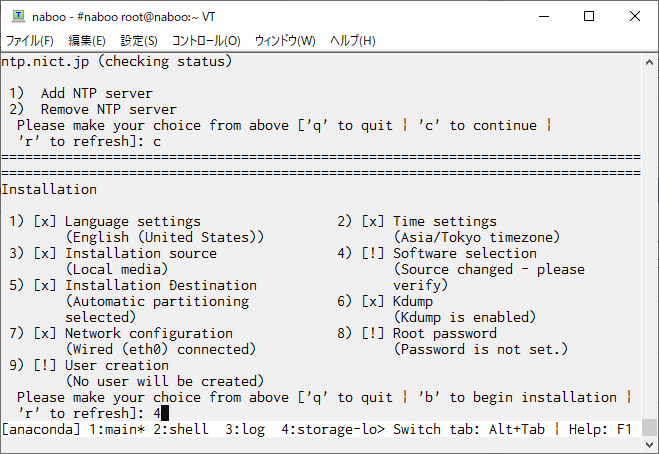659x454 pixels.
Task: Open the ヘルプ(H) menu
Action: (352, 41)
